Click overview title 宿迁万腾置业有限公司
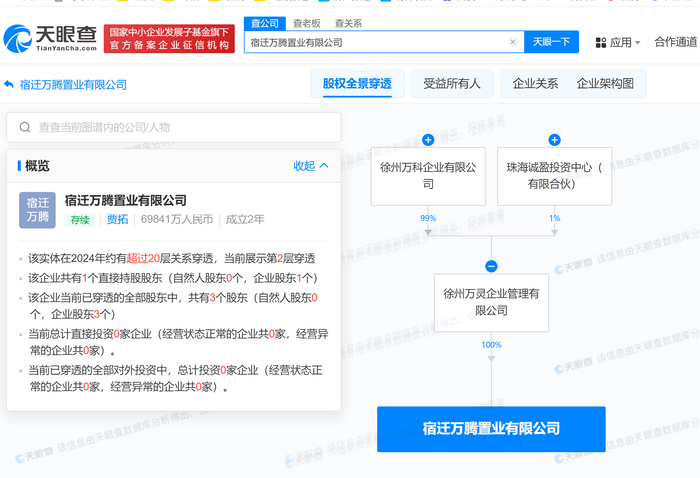This screenshot has width=700, height=478. tap(125, 201)
